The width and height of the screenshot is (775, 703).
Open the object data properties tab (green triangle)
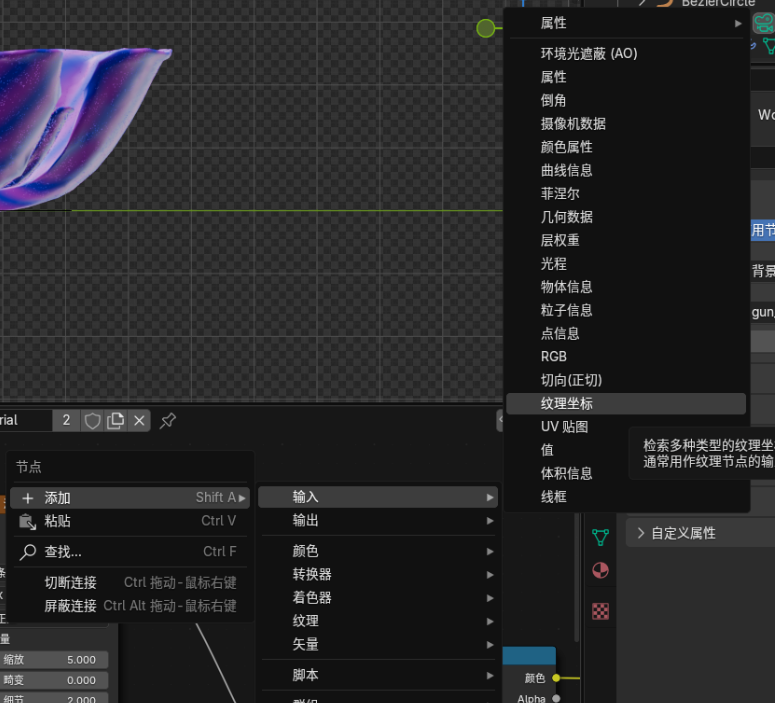coord(600,537)
